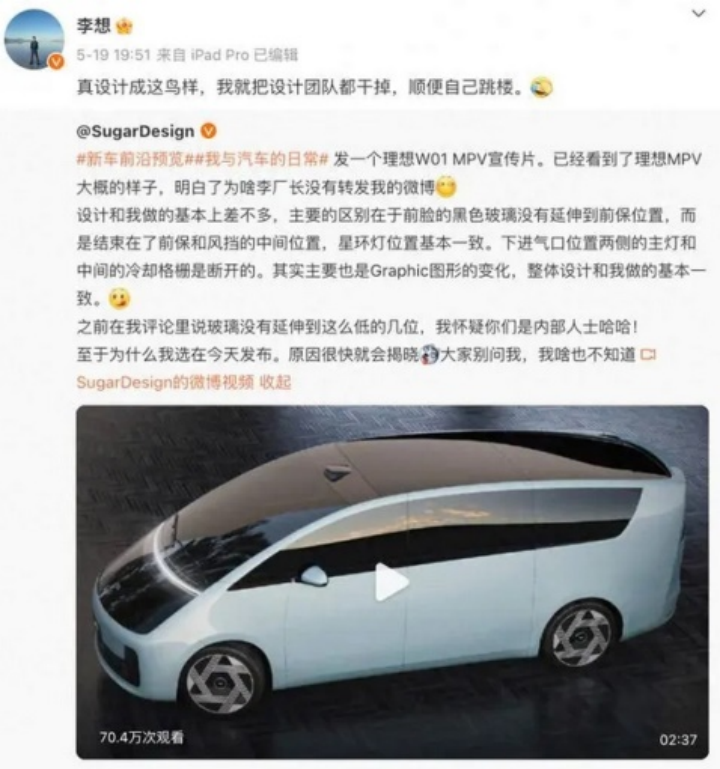Screen dimensions: 720x769
Task: Open 李想's profile avatar
Action: pos(34,39)
